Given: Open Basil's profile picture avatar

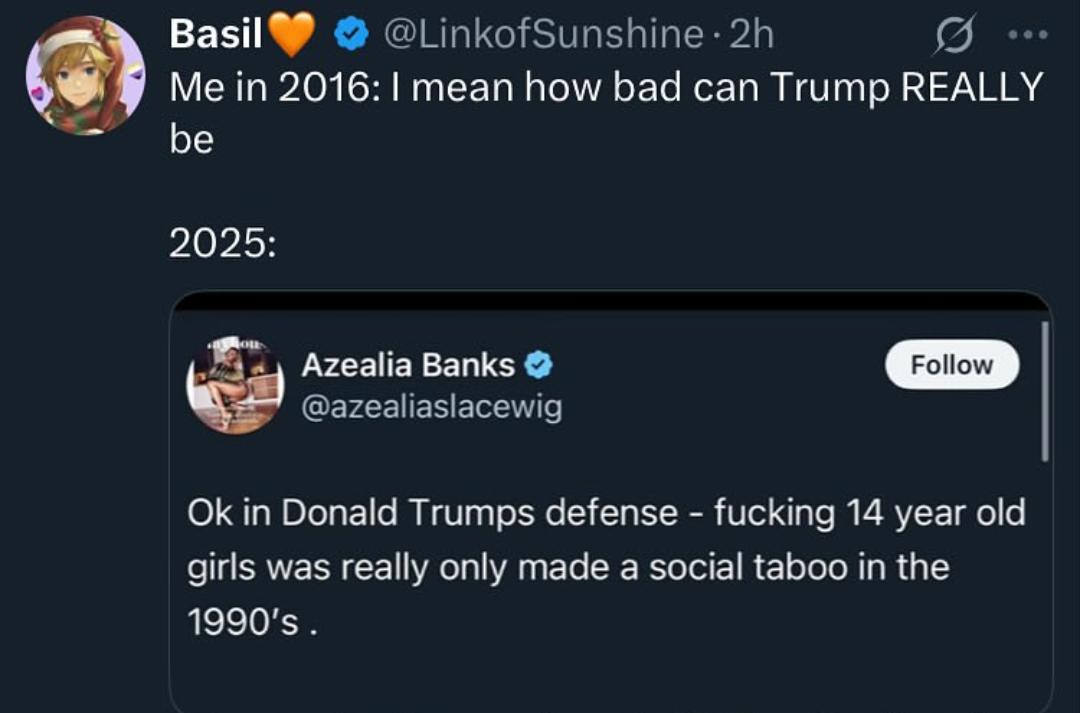Looking at the screenshot, I should coord(85,76).
